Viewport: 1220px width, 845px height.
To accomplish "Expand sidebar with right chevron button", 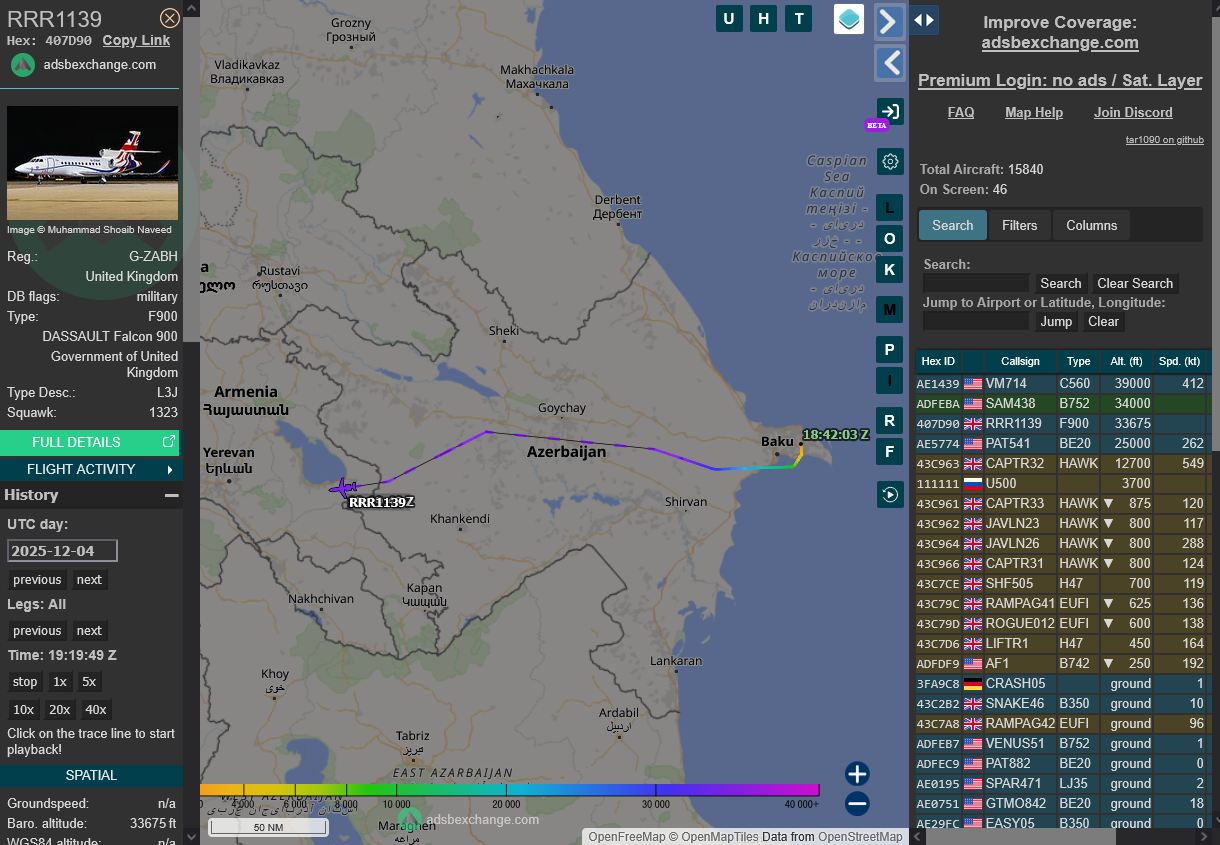I will 890,21.
